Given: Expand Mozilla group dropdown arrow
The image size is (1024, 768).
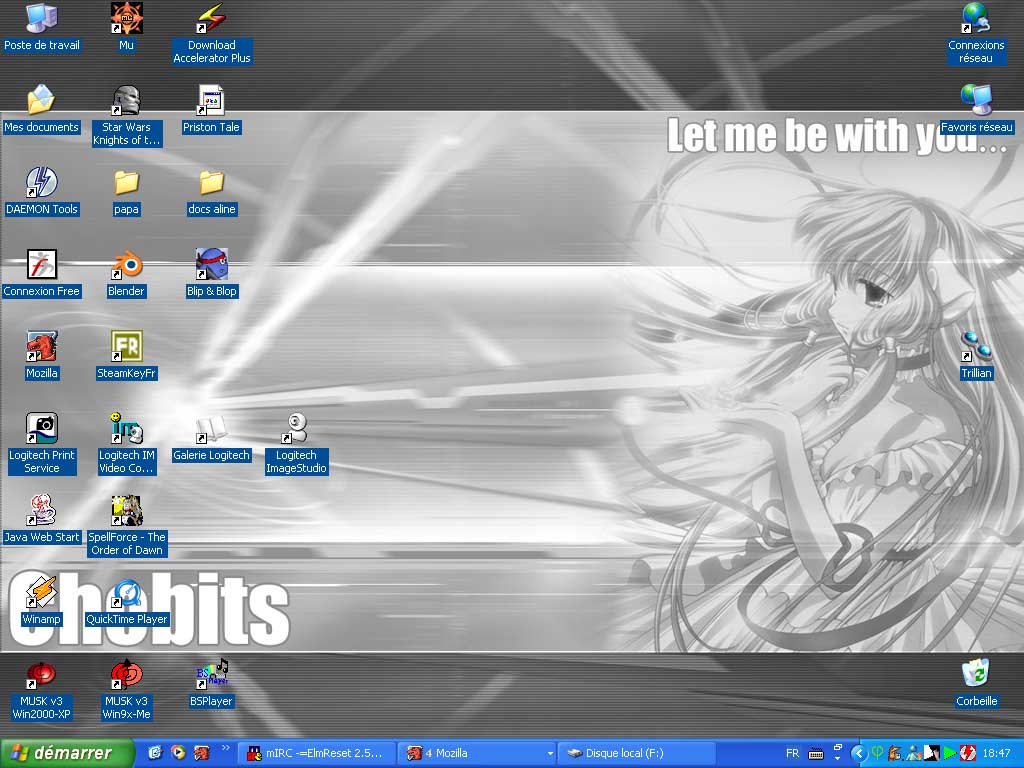Looking at the screenshot, I should (550, 754).
